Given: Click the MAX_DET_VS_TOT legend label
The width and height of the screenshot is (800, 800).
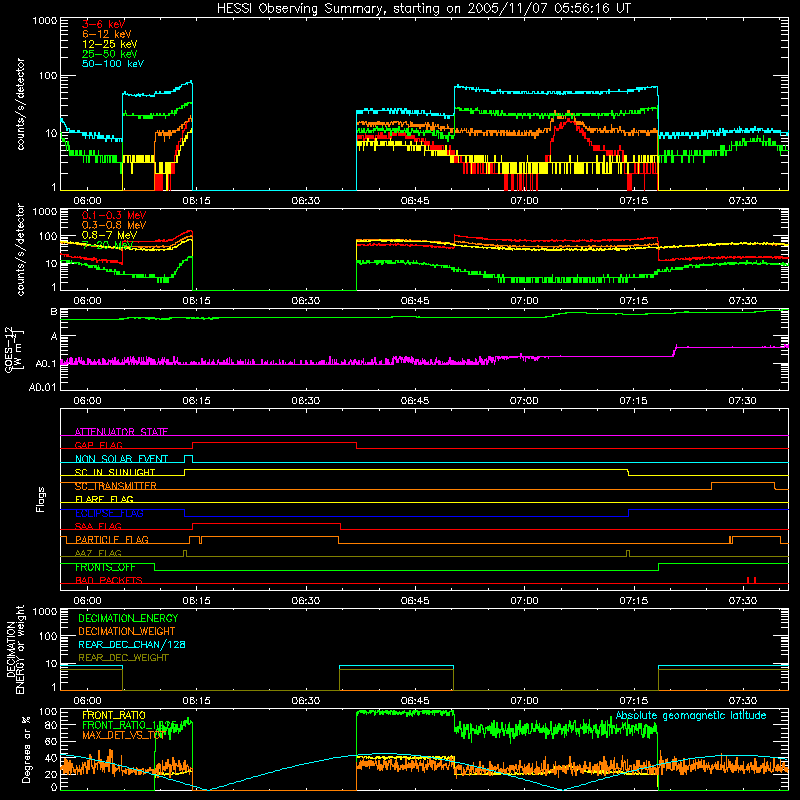Looking at the screenshot, I should click(x=123, y=735).
